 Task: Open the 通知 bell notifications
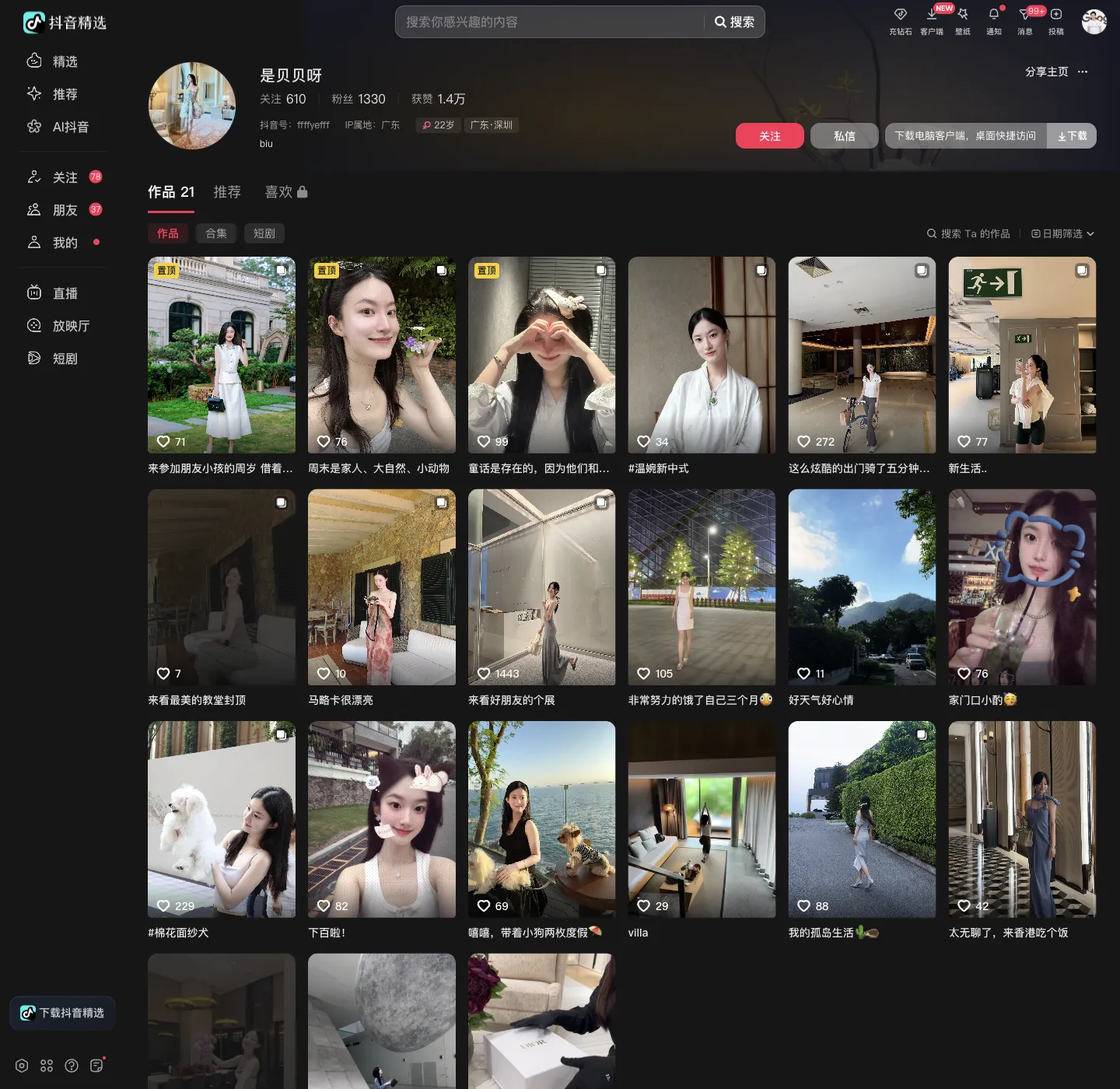click(x=994, y=14)
